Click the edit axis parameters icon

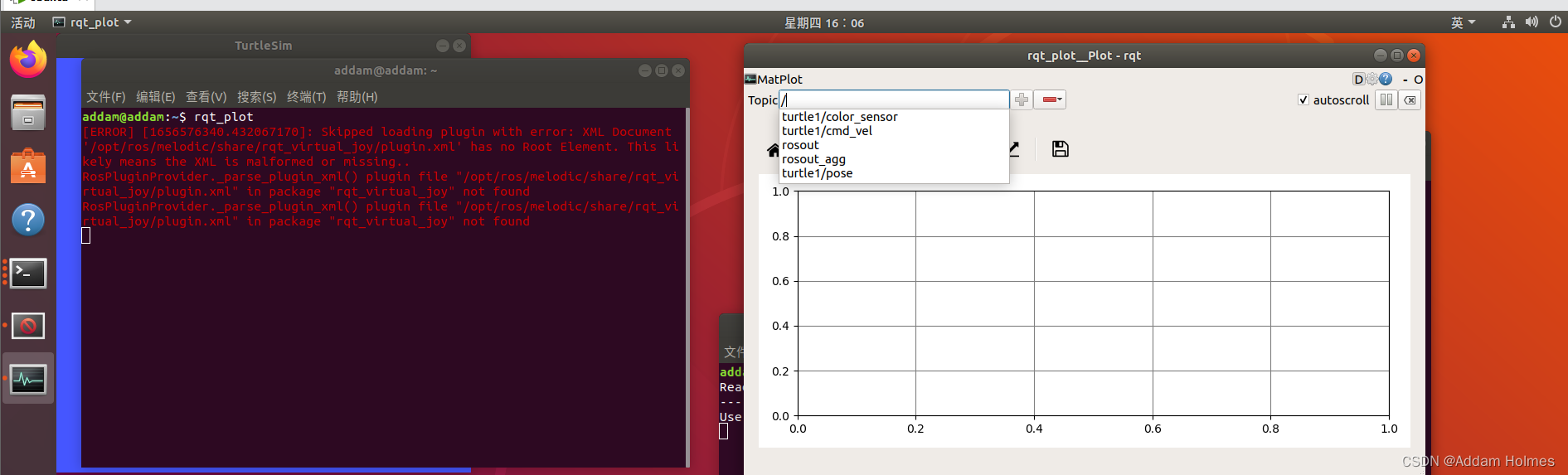[1014, 149]
